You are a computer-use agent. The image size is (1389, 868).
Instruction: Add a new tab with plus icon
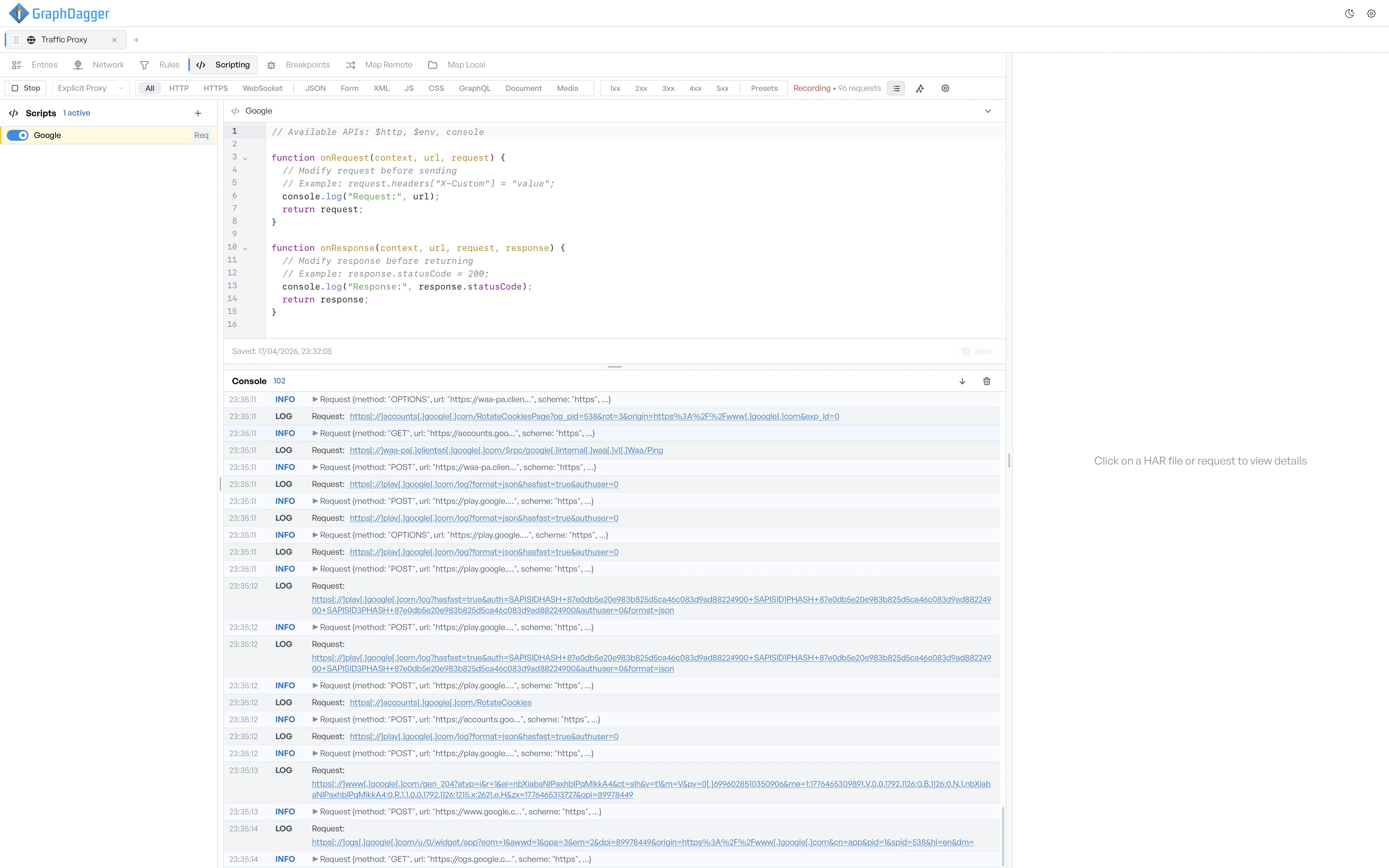[x=136, y=40]
